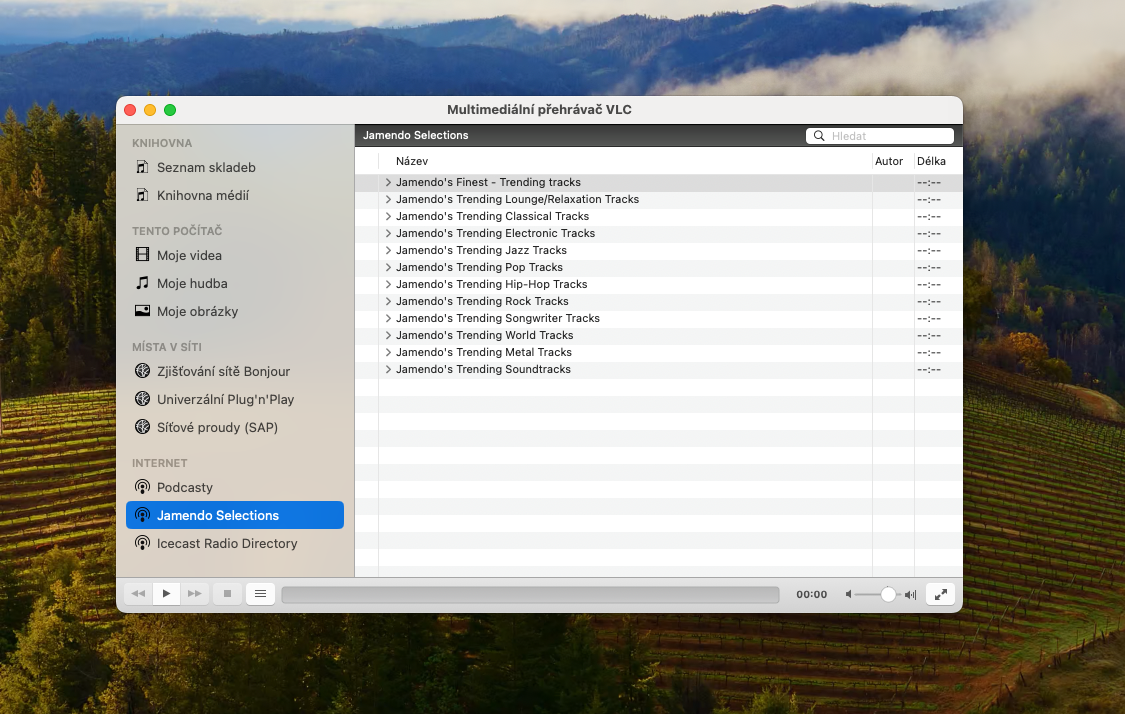The width and height of the screenshot is (1125, 714).
Task: Click the music note icon beside Moje hudba
Action: [x=142, y=283]
